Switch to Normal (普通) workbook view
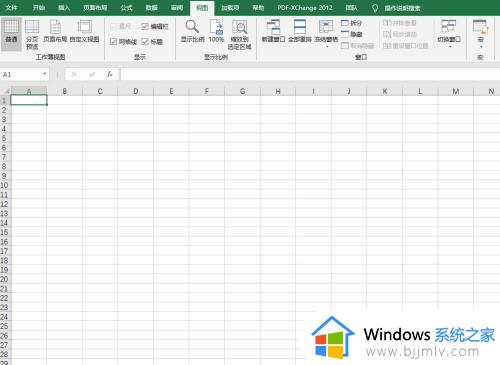 [x=11, y=33]
